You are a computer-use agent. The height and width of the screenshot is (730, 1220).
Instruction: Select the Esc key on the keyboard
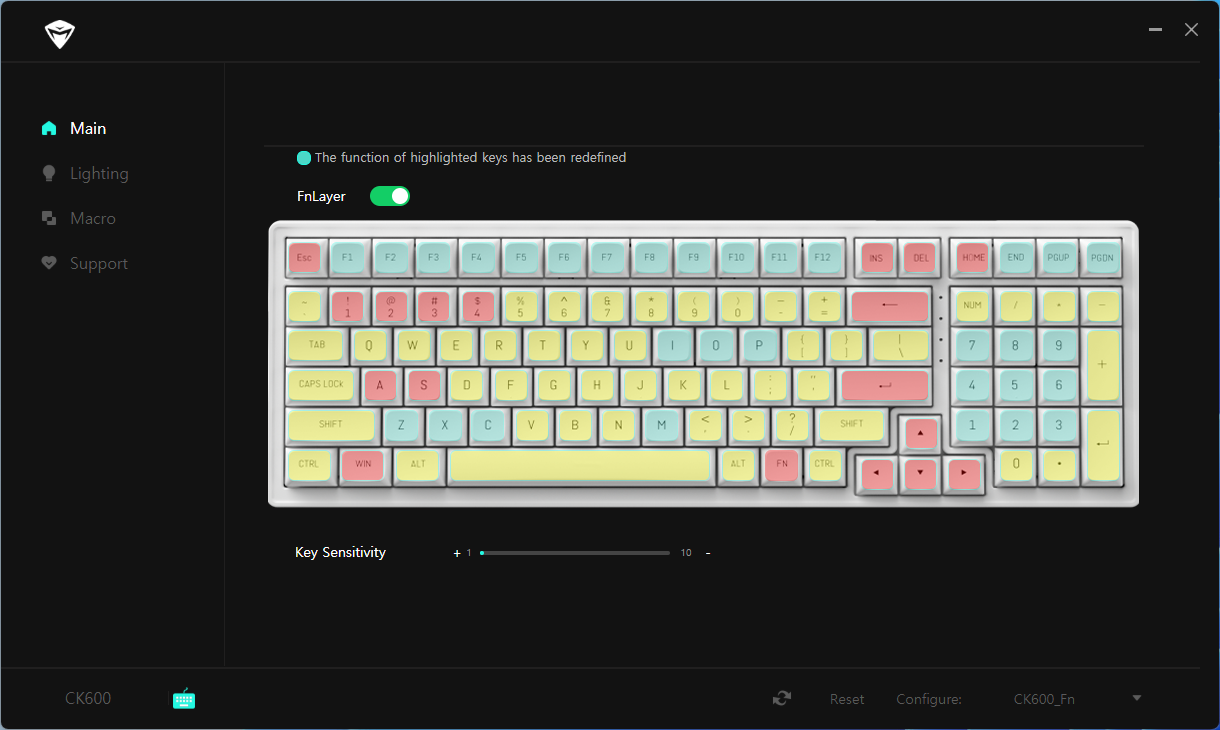[x=304, y=258]
